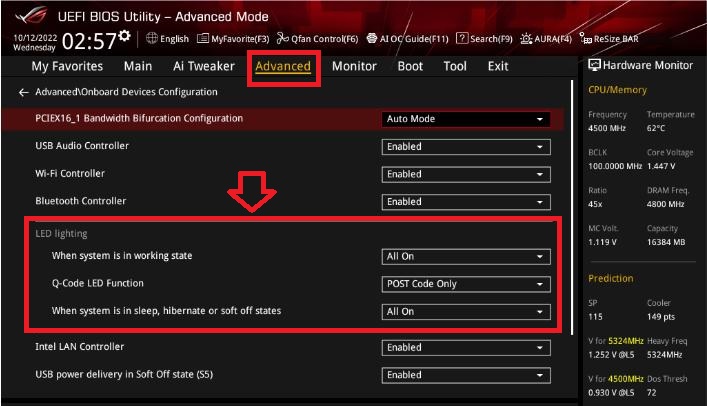Screen dimensions: 707x406
Task: Select Q-Code LED Function label
Action: 98,283
